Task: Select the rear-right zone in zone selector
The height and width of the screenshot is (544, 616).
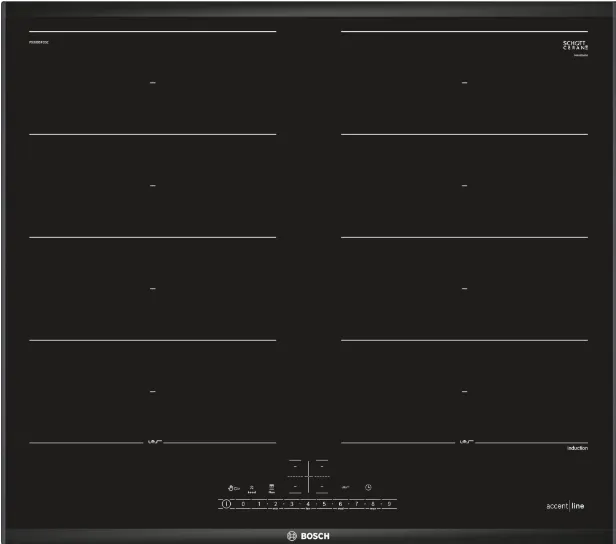Action: [322, 465]
